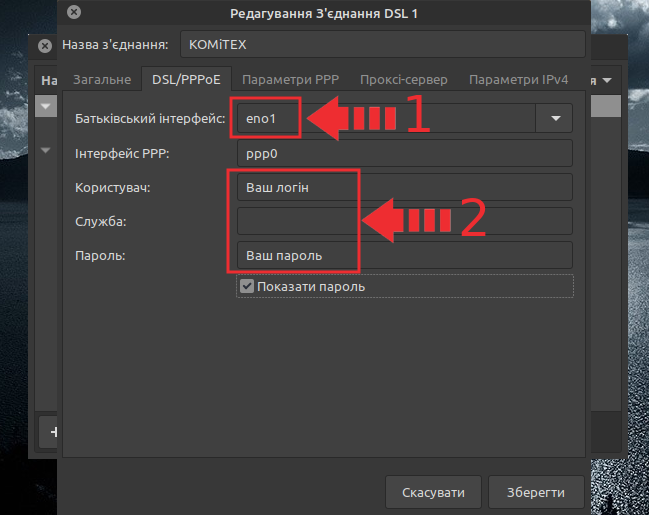Go to the Параметри IPv4 tab
This screenshot has width=649, height=515.
click(518, 79)
